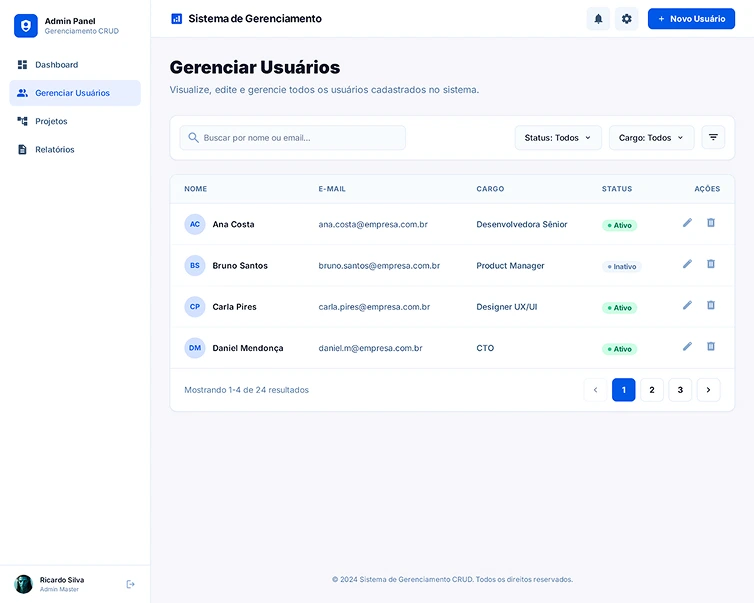This screenshot has width=754, height=603.
Task: Click the edit pencil for Ana Costa
Action: pos(687,223)
